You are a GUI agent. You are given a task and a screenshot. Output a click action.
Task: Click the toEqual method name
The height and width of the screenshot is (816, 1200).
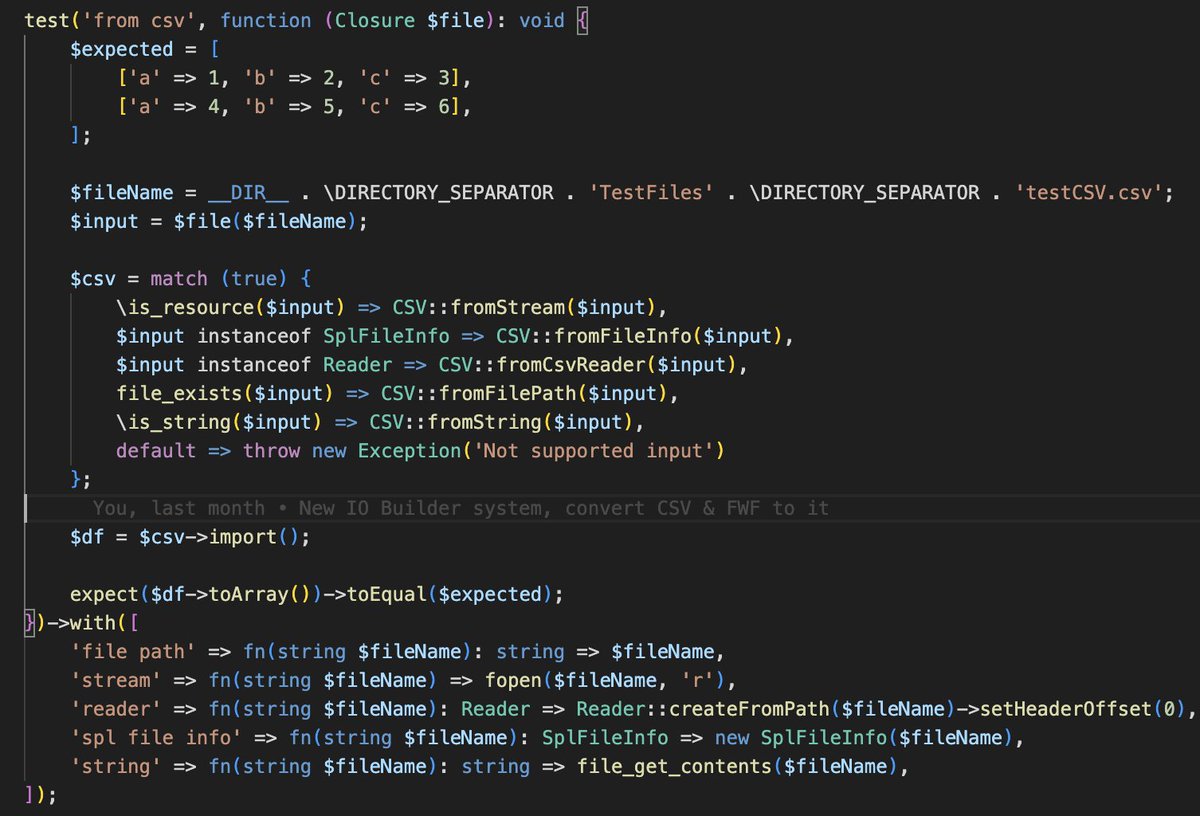point(387,594)
